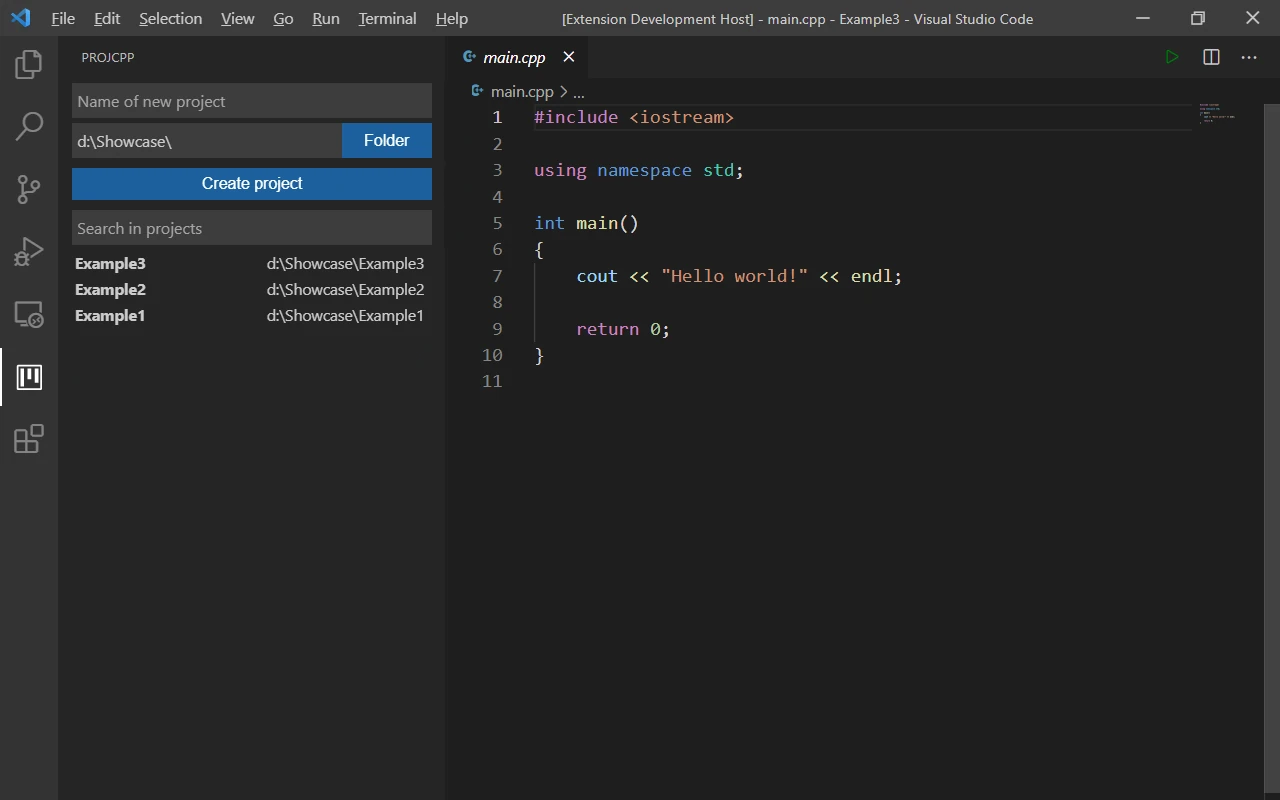
Task: Open the Run menu
Action: click(x=326, y=18)
